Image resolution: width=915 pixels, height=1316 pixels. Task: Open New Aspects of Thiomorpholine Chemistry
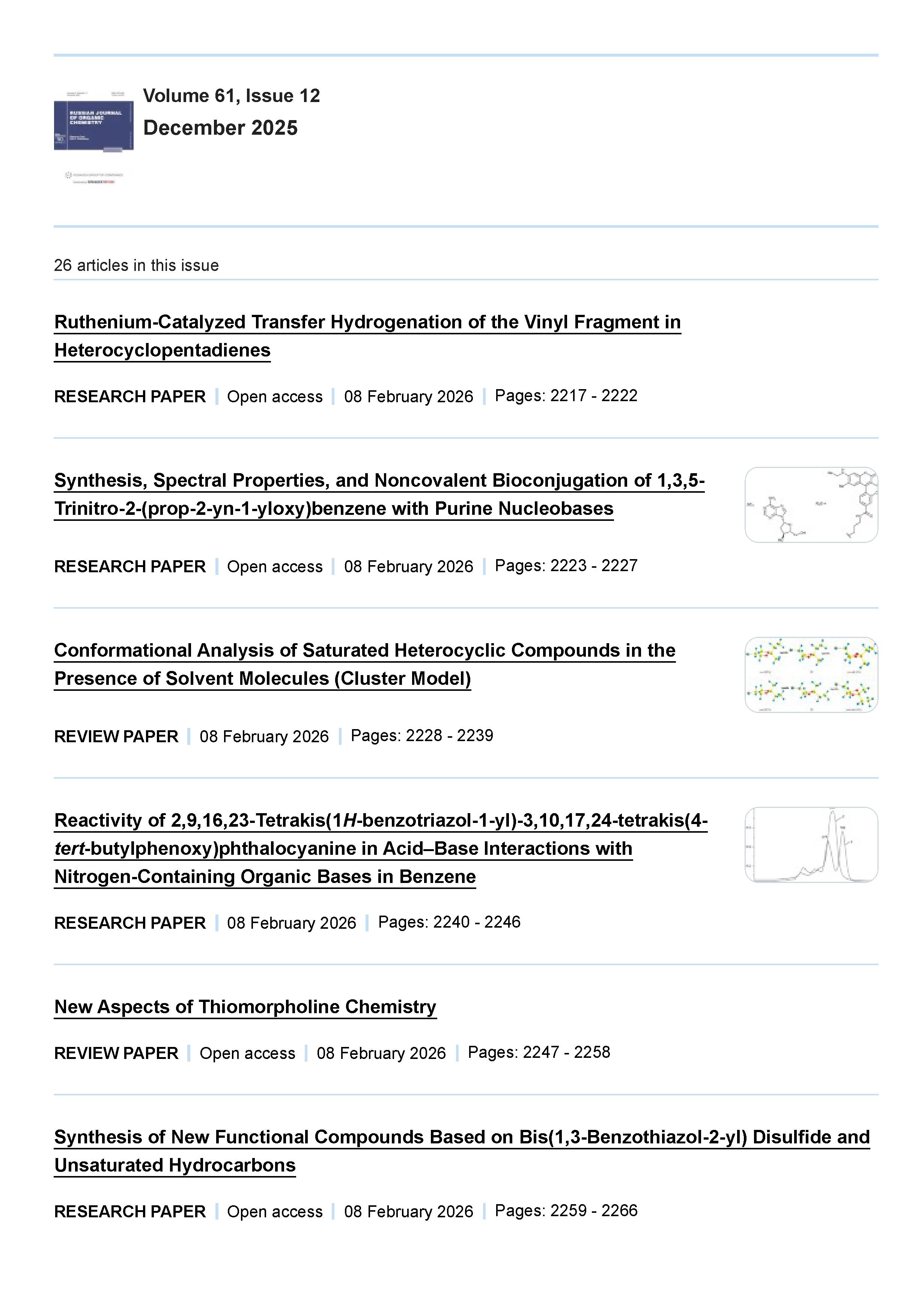(x=245, y=1007)
